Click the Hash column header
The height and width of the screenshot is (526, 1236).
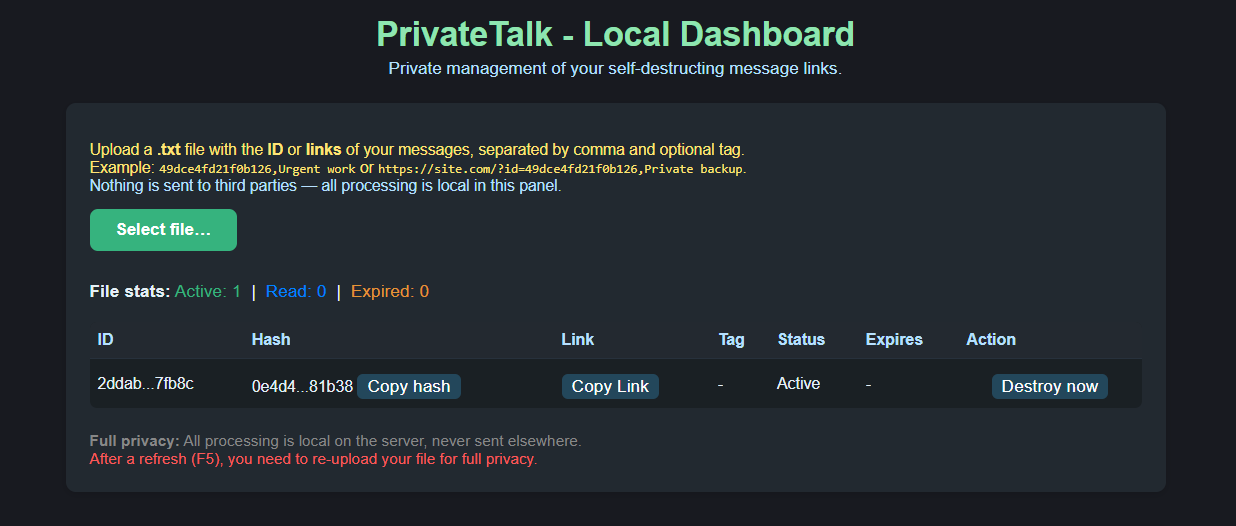271,340
